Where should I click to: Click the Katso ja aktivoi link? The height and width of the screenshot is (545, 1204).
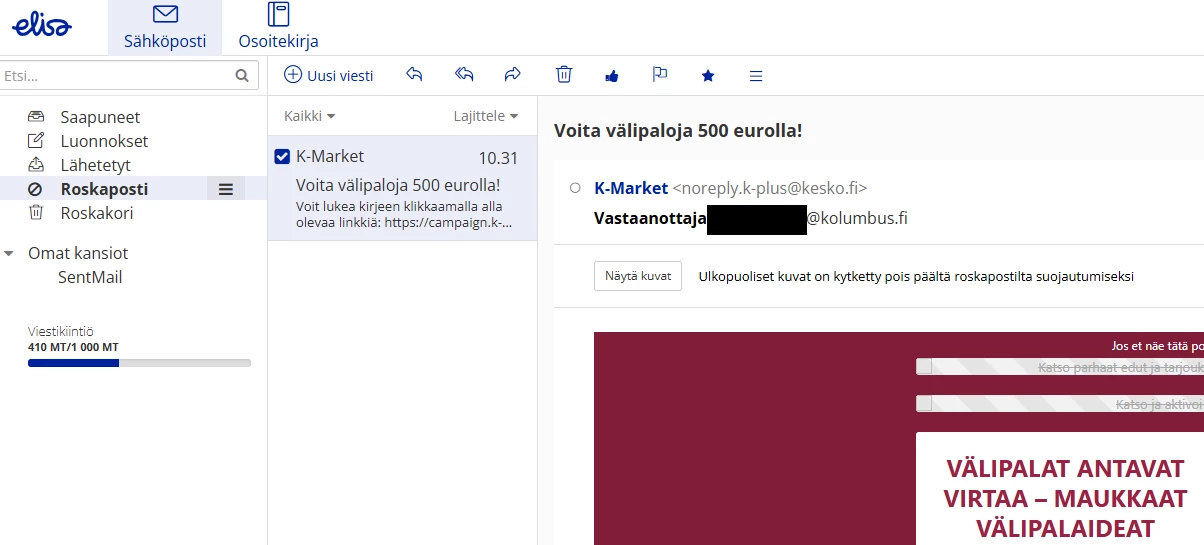click(1158, 404)
